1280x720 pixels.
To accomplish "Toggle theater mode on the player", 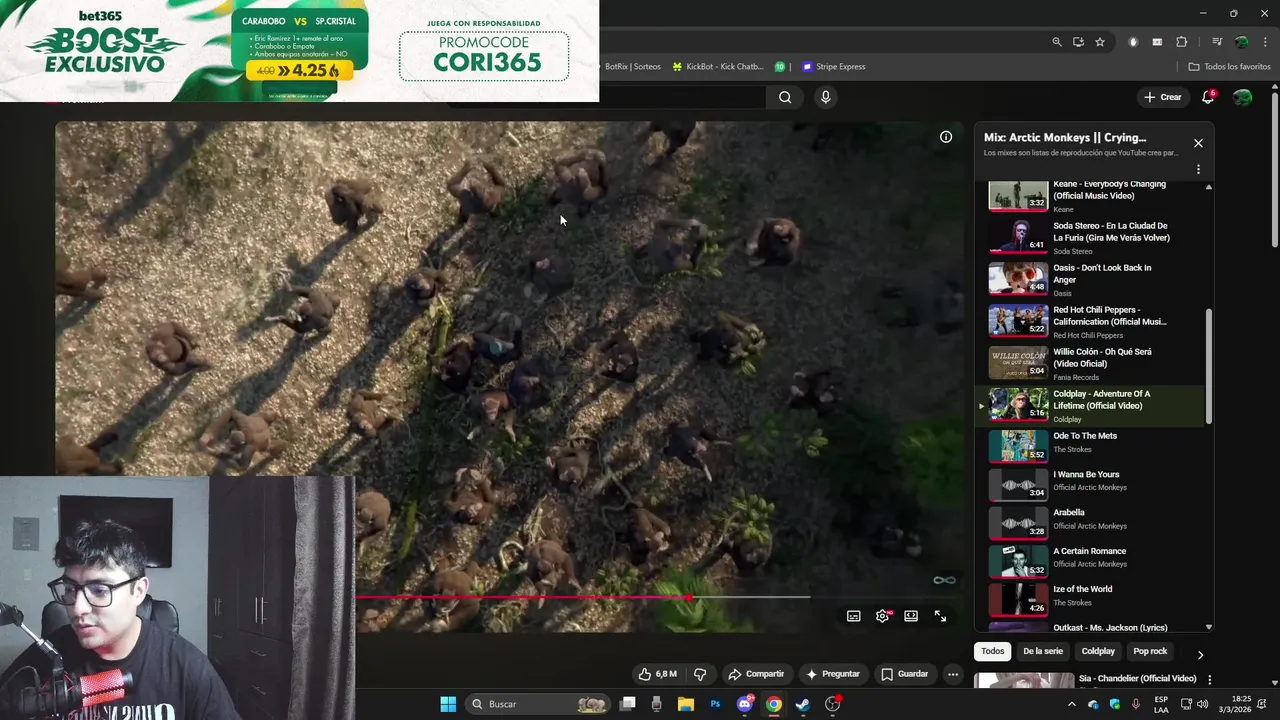I will (x=911, y=616).
